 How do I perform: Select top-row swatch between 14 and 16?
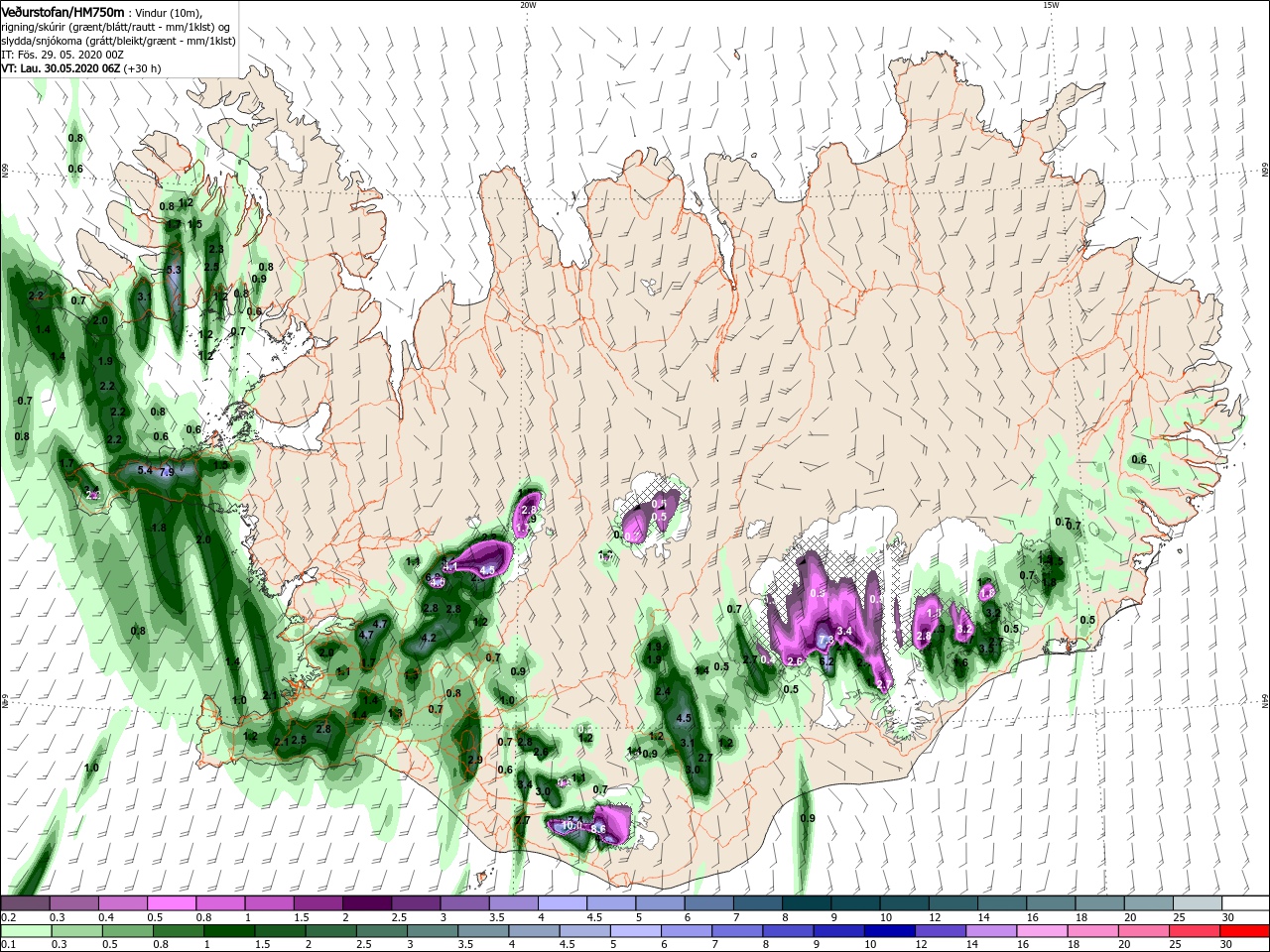[x=1001, y=903]
